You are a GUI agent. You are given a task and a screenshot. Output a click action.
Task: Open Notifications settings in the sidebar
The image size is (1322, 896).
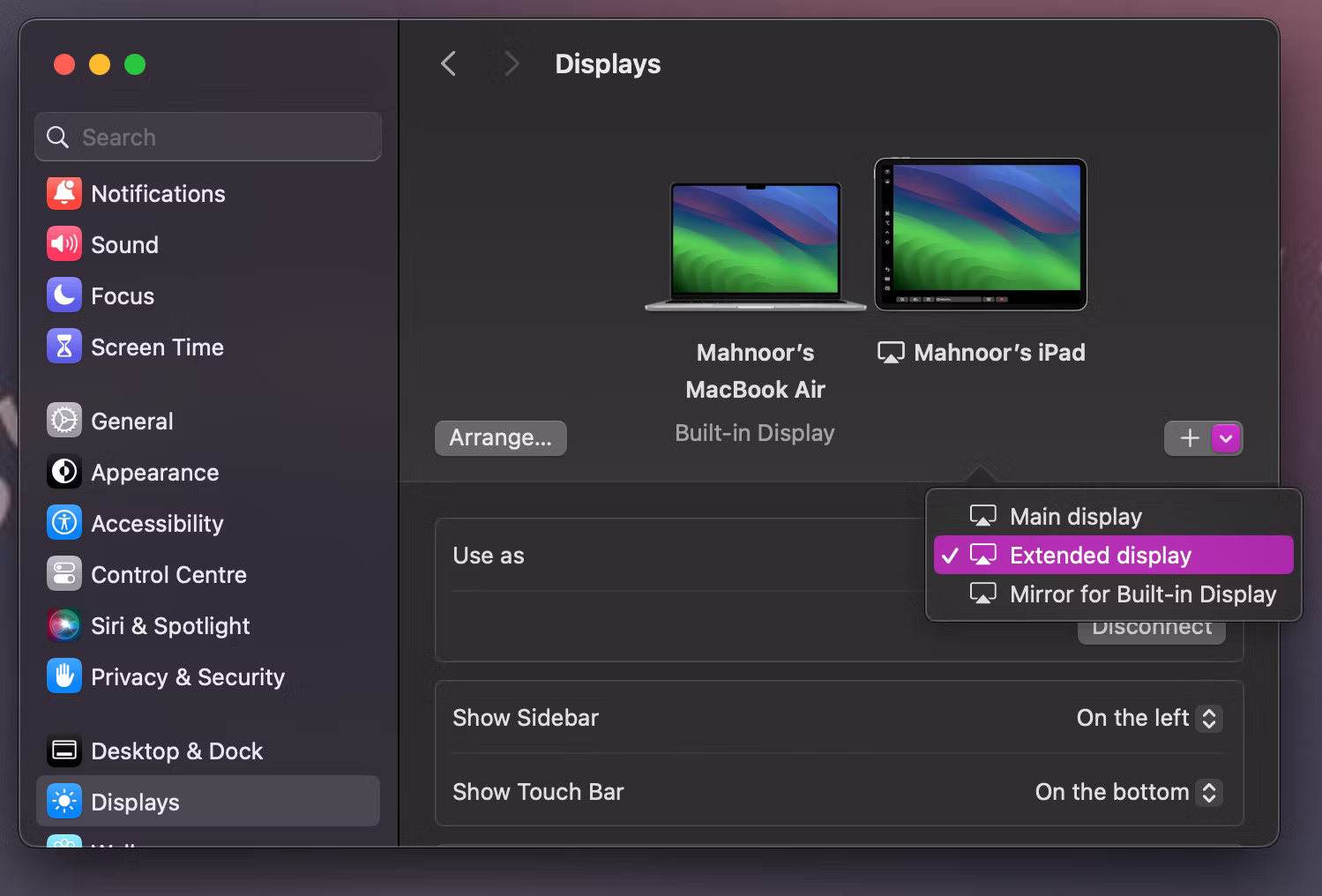click(157, 193)
